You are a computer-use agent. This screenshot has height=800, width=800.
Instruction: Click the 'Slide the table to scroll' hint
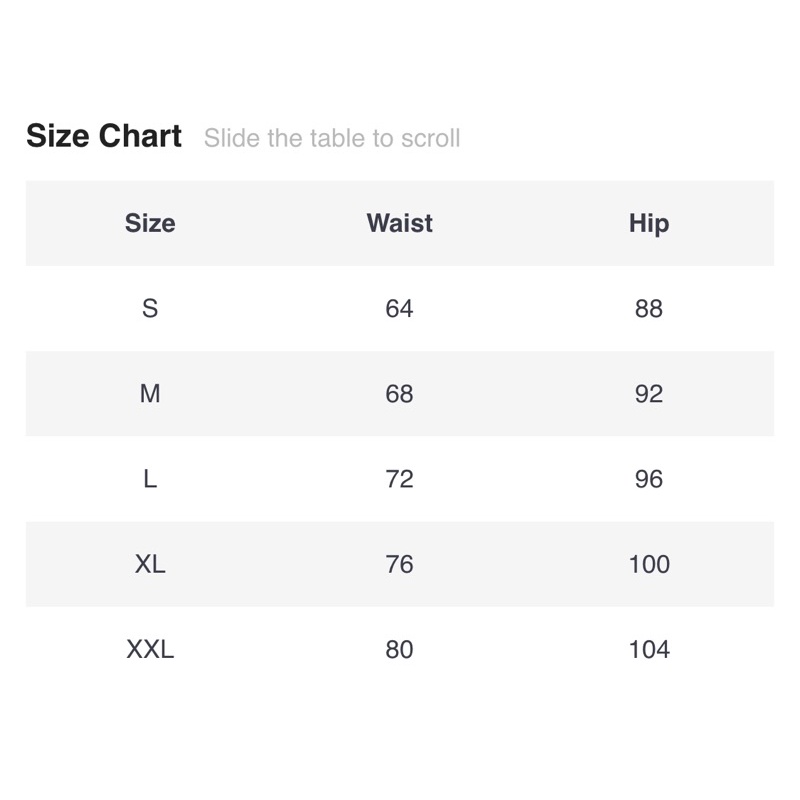[332, 138]
